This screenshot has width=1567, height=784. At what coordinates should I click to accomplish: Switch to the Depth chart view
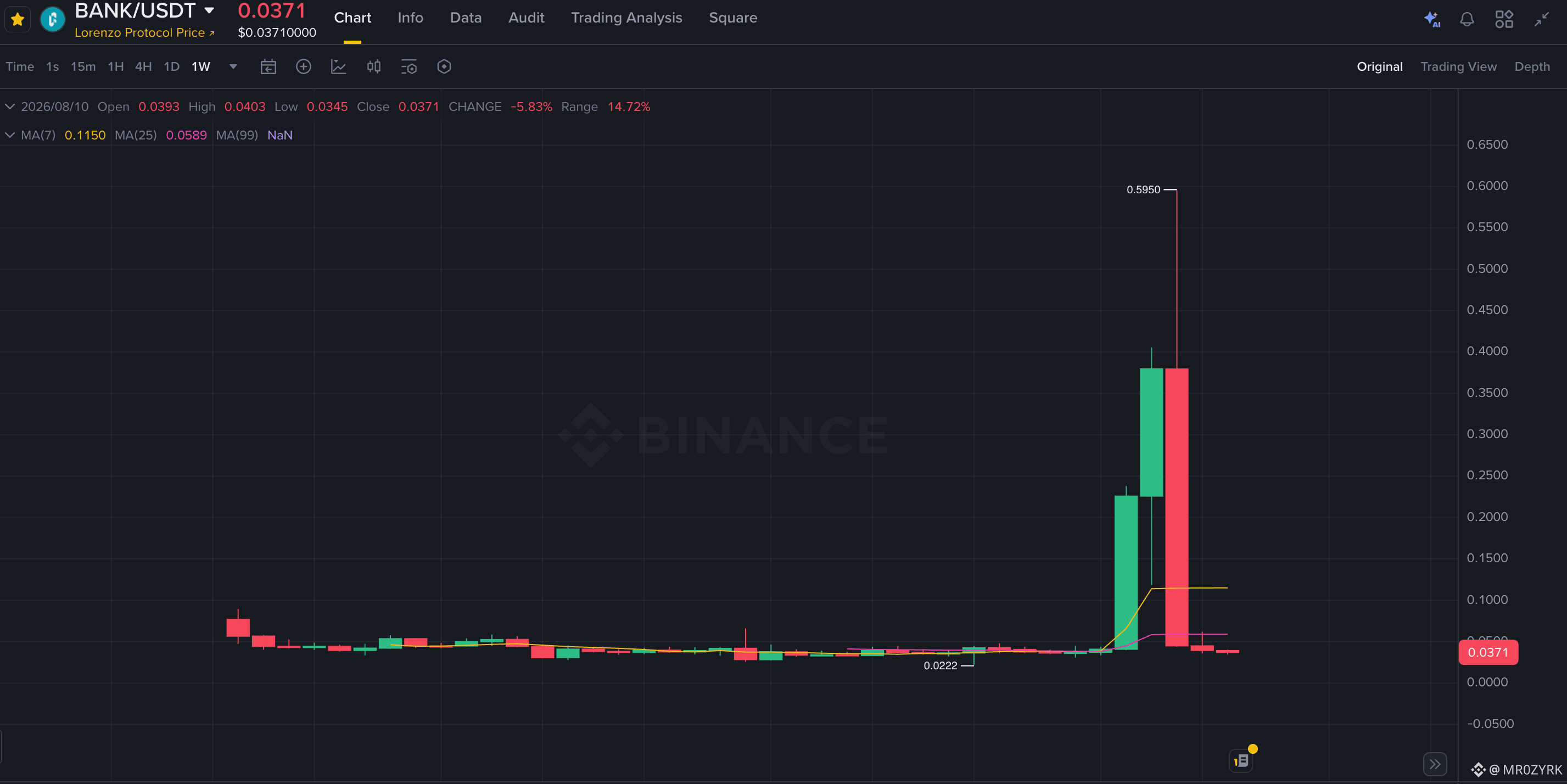tap(1532, 67)
